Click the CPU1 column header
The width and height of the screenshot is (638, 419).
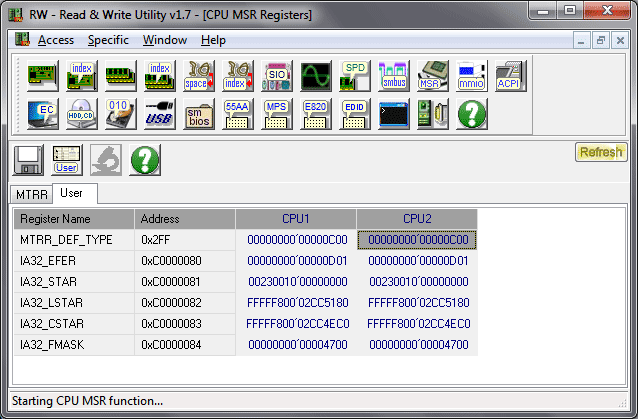tap(296, 219)
